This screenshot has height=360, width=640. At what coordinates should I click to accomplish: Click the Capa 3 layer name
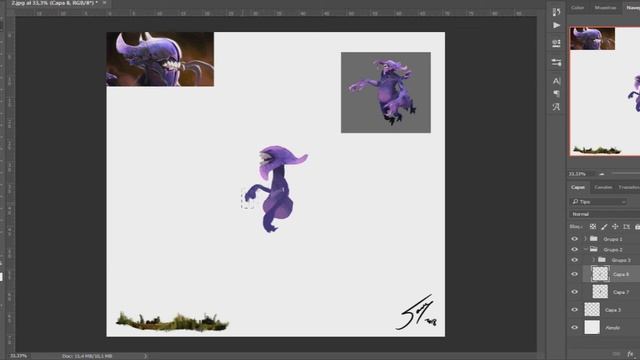pyautogui.click(x=613, y=310)
